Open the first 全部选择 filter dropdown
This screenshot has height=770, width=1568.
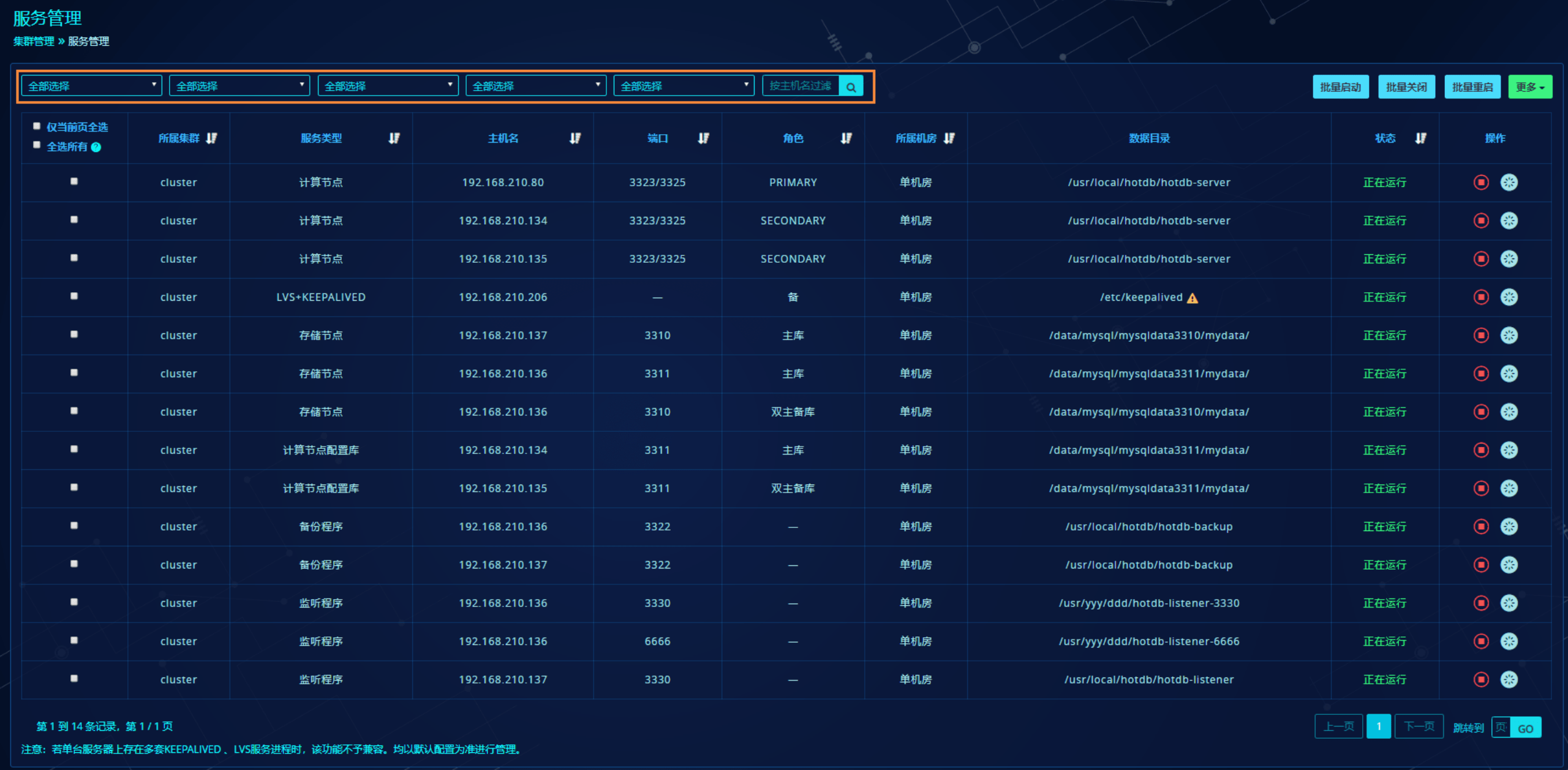tap(91, 86)
